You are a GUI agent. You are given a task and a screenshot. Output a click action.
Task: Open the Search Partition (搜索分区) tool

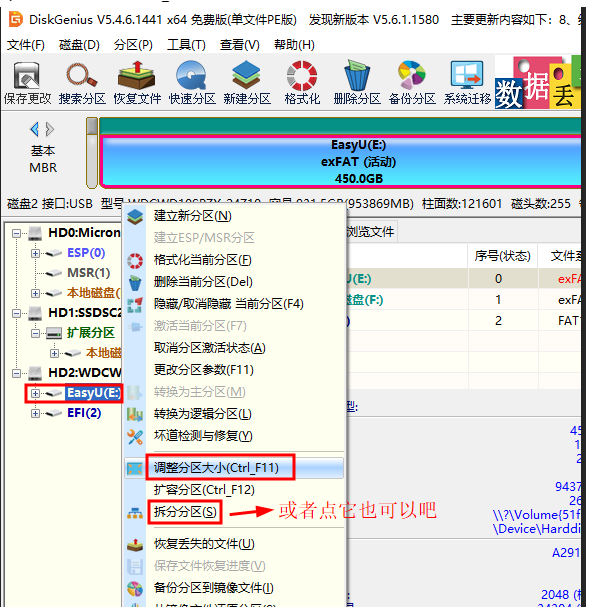82,83
